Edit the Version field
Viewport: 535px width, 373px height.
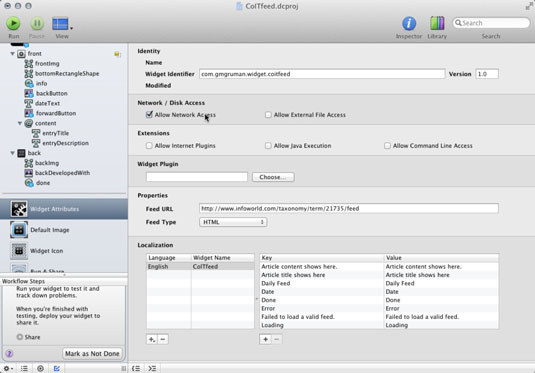[x=487, y=74]
